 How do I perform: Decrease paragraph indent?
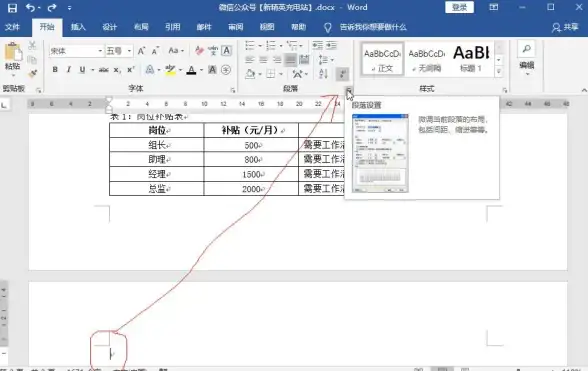click(x=318, y=45)
